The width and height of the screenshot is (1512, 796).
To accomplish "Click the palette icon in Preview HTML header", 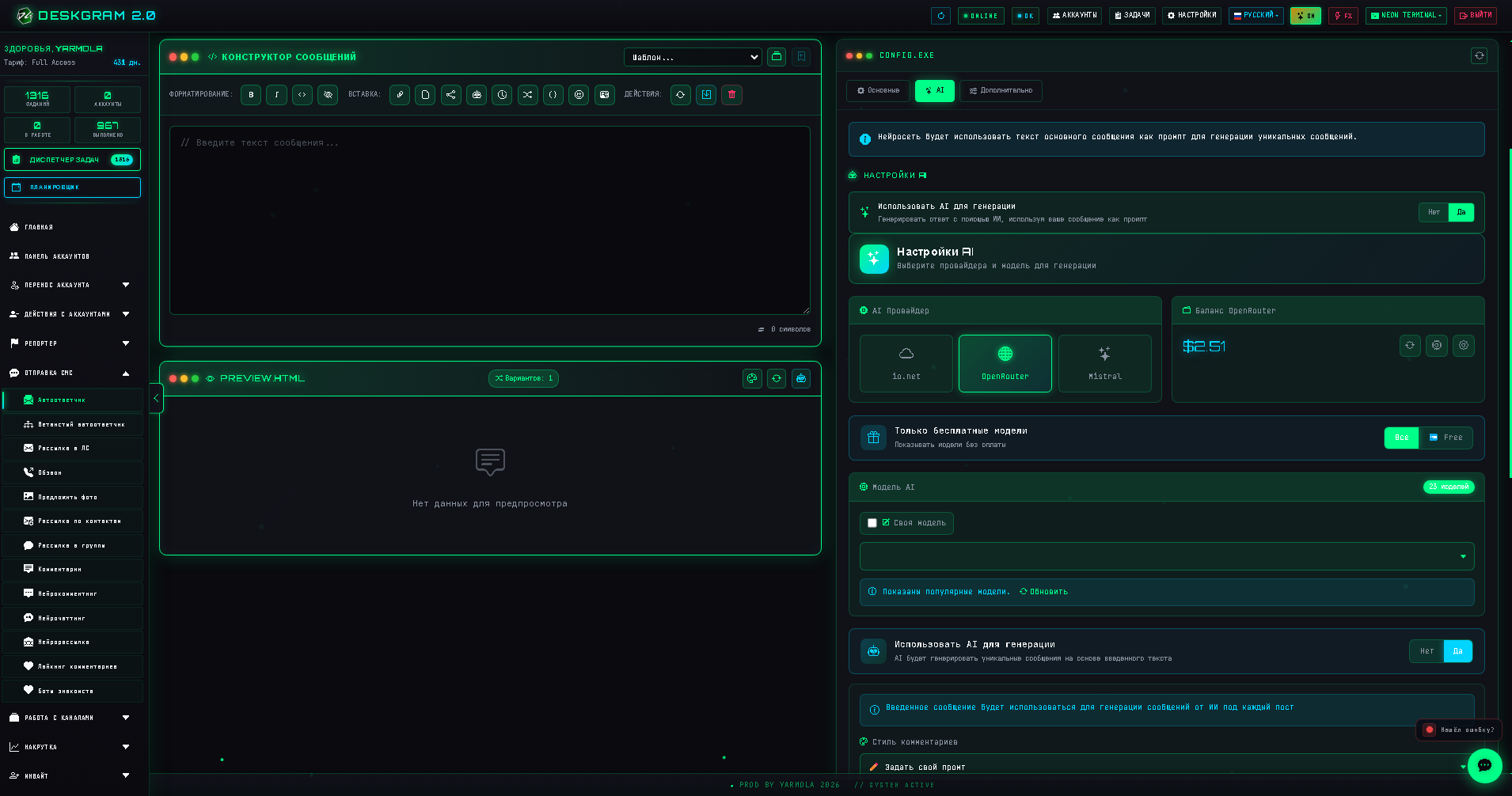I will pos(752,379).
